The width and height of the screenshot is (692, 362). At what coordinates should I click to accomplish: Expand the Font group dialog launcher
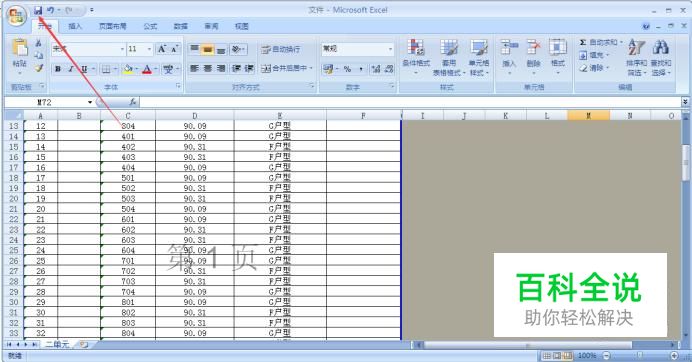point(178,86)
